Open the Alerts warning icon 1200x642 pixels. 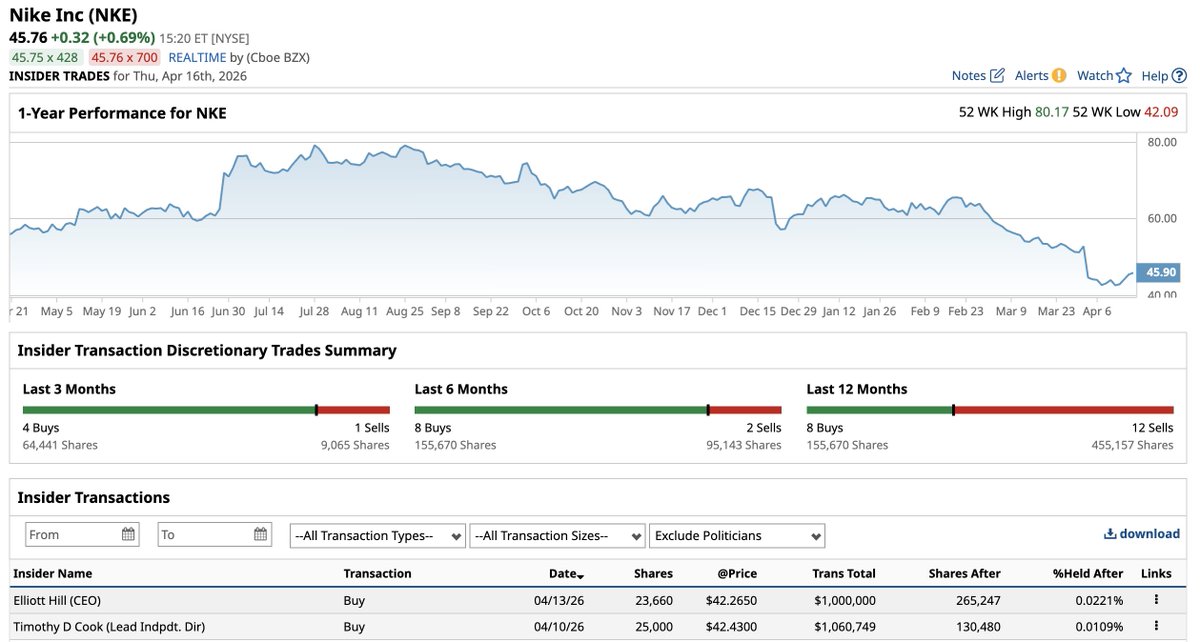[1059, 76]
